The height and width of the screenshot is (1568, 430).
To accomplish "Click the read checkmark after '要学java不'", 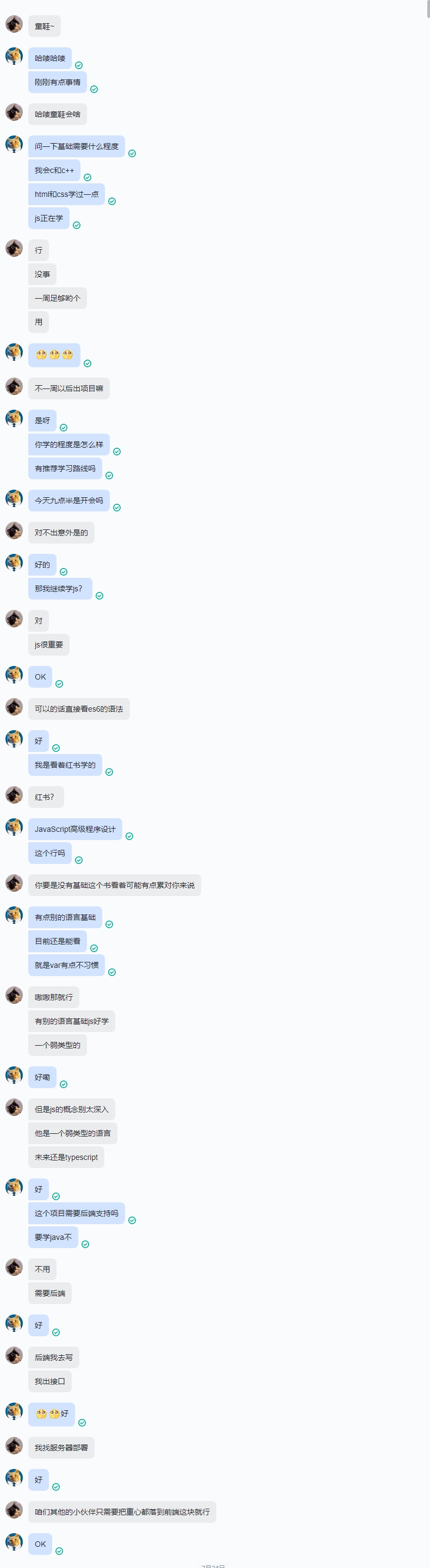I will (x=86, y=1244).
